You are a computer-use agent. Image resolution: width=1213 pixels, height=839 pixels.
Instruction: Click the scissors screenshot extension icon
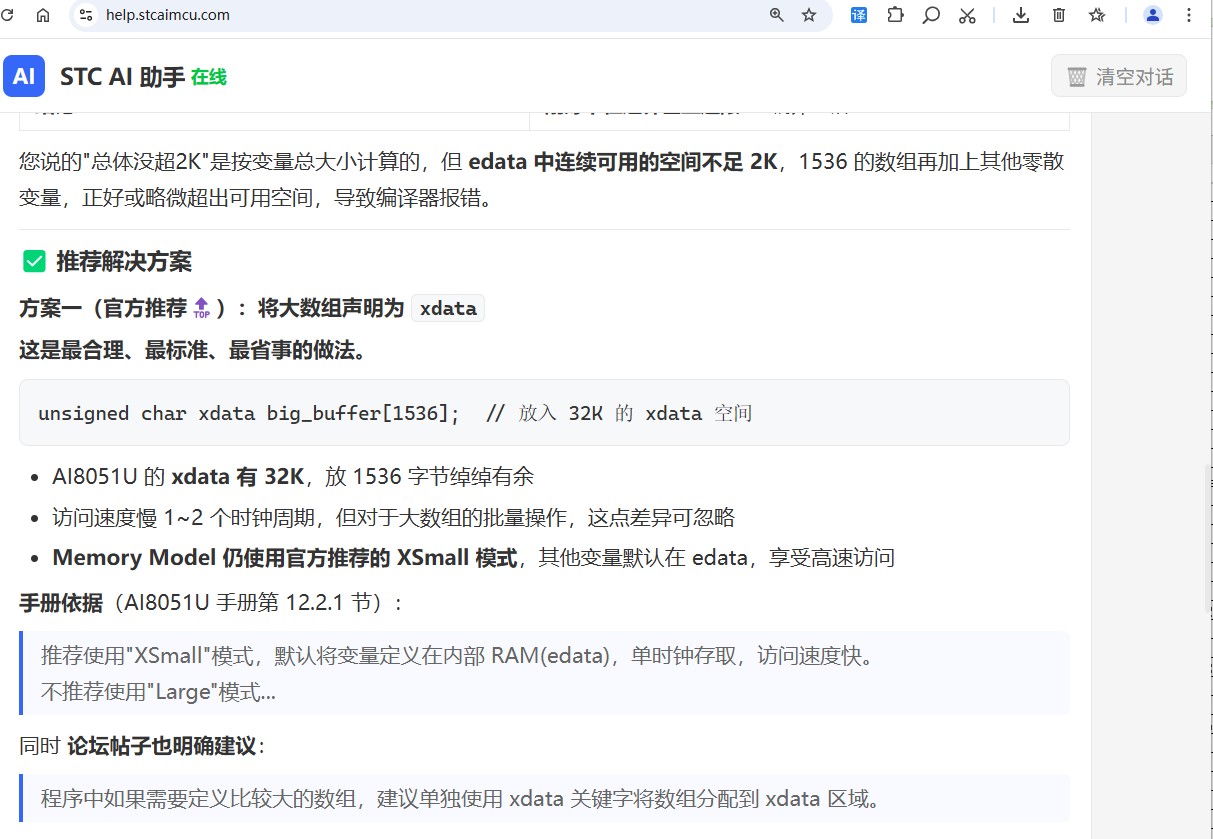point(967,15)
